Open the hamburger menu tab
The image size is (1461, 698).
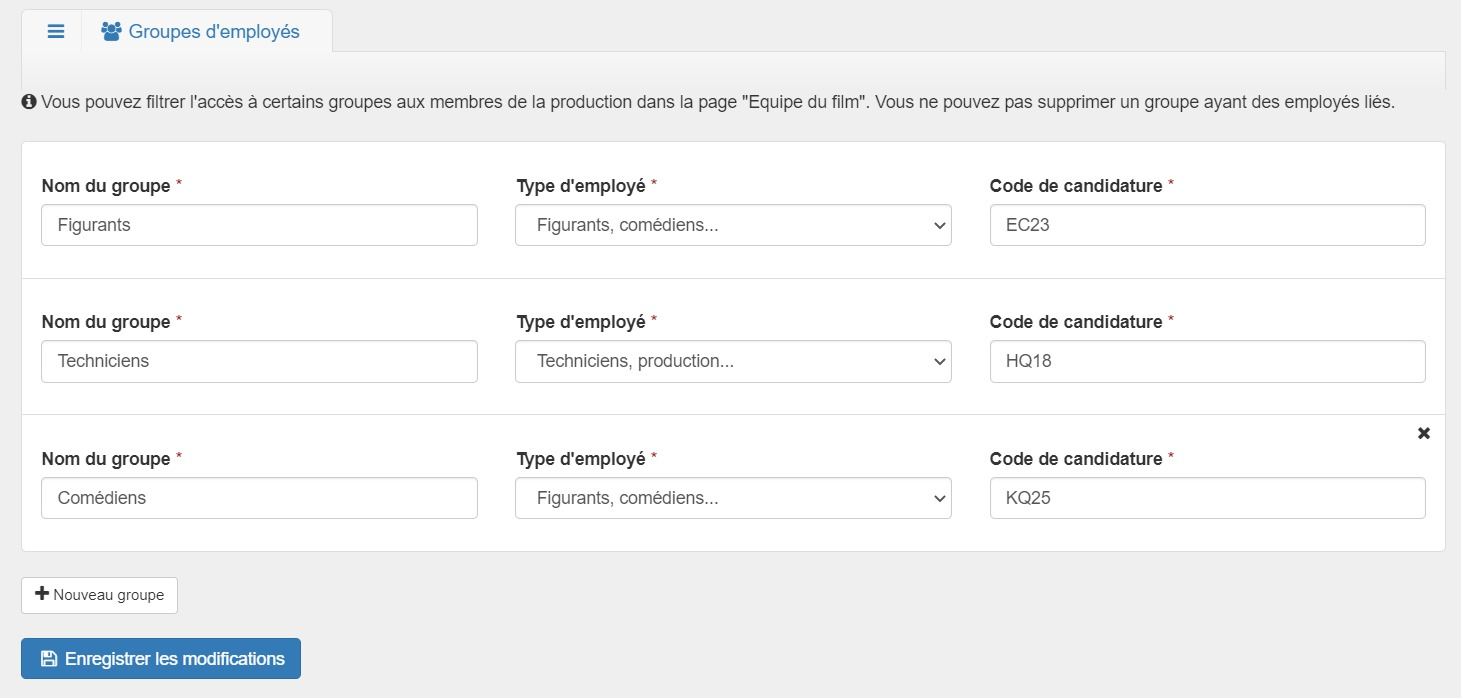pyautogui.click(x=56, y=31)
